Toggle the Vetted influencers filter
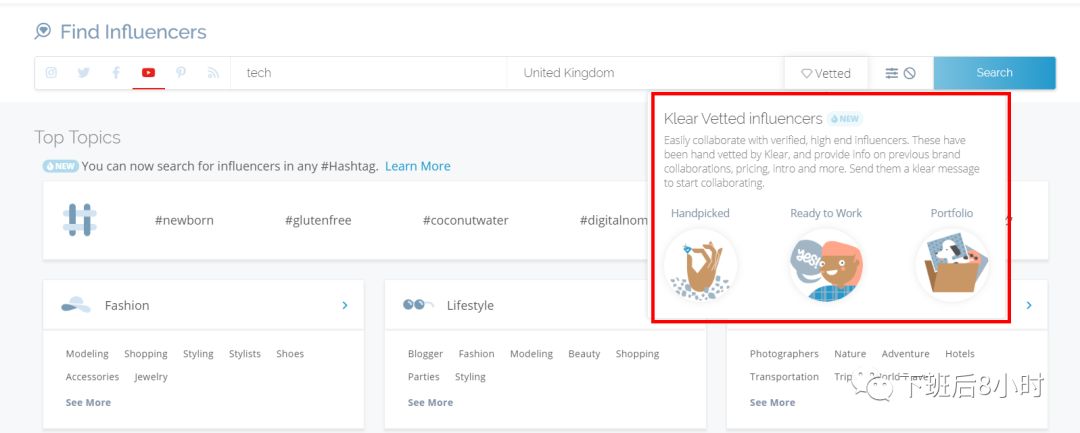 tap(826, 73)
